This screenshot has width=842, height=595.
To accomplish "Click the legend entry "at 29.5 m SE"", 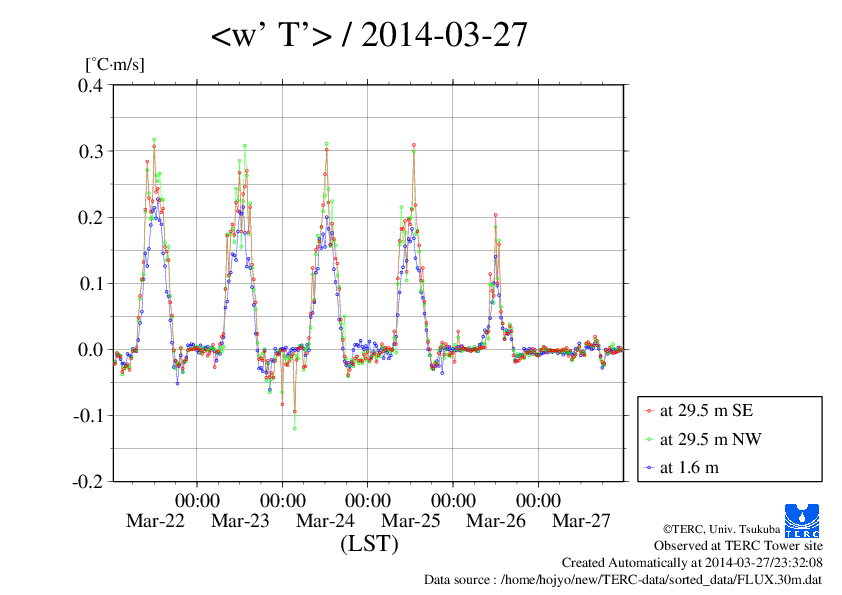I will point(706,411).
